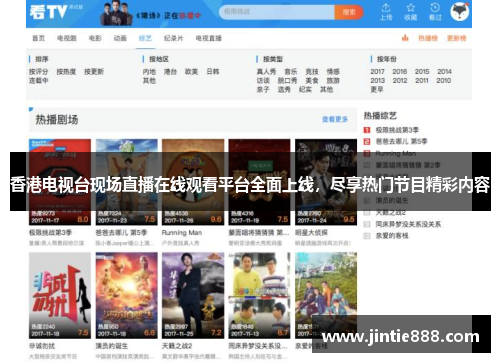The width and height of the screenshot is (500, 362).
Task: Open watch history clock icon (看过)
Action: point(435,12)
